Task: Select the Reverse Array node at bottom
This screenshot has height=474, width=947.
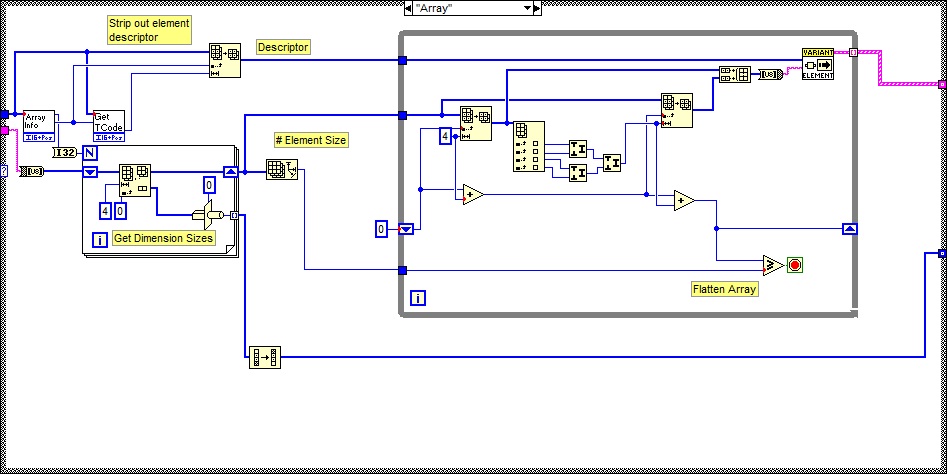Action: (265, 356)
